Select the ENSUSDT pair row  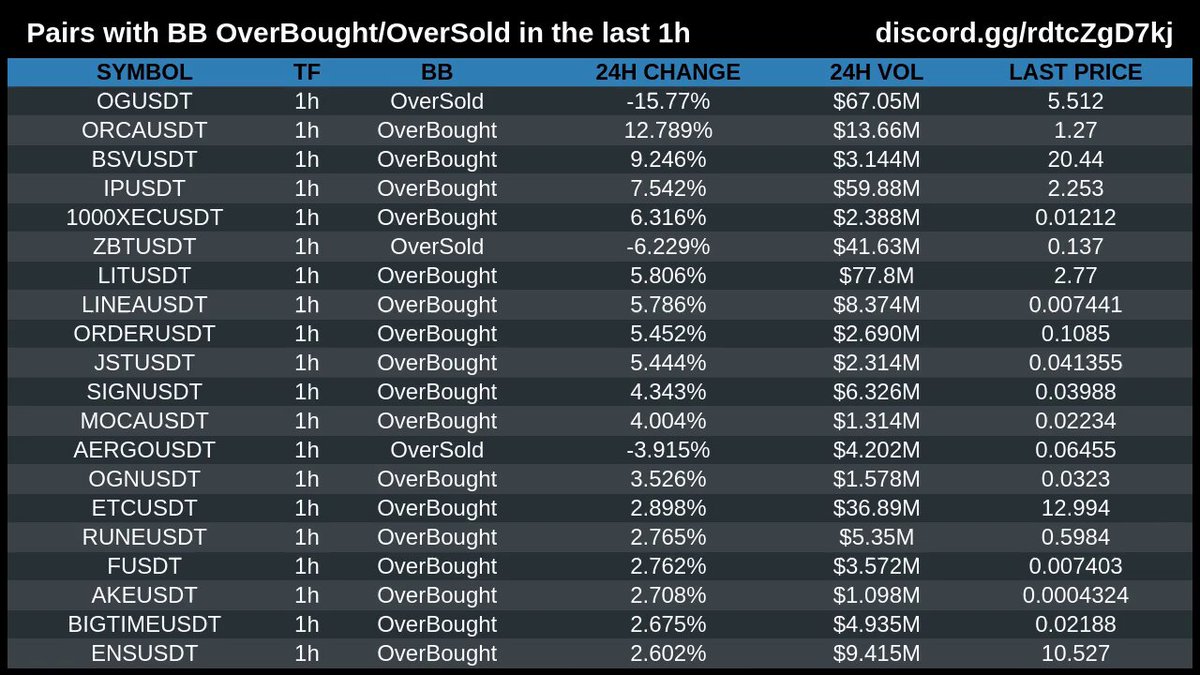click(145, 654)
